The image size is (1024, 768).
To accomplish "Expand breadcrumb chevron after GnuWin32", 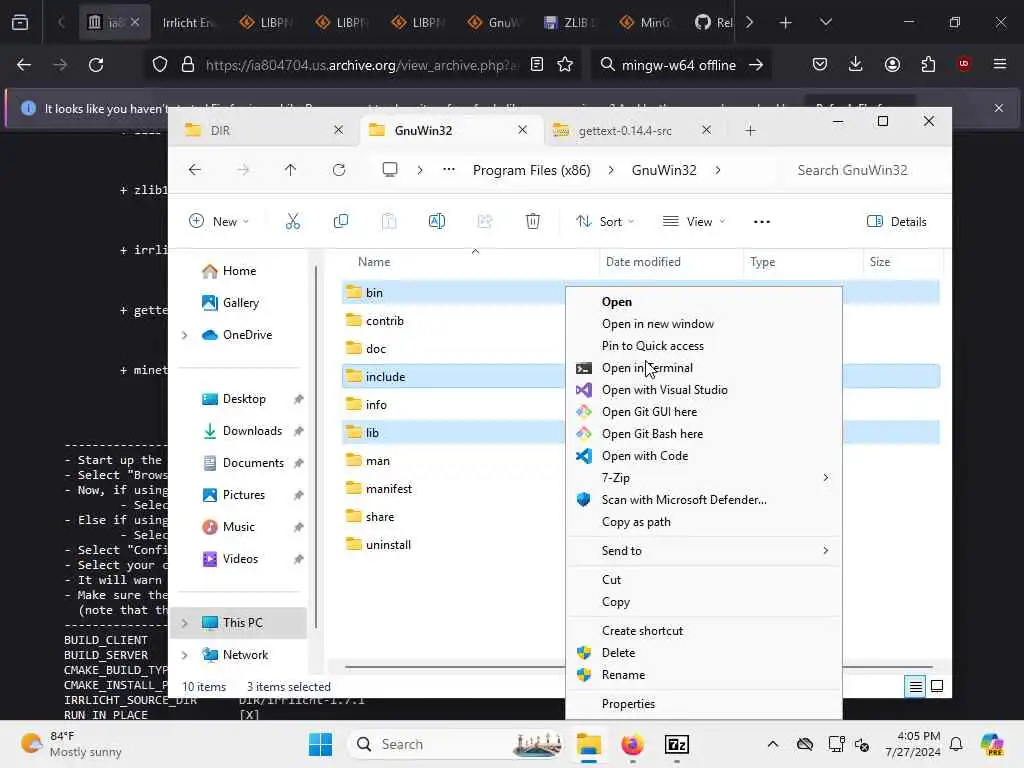I will pos(718,170).
